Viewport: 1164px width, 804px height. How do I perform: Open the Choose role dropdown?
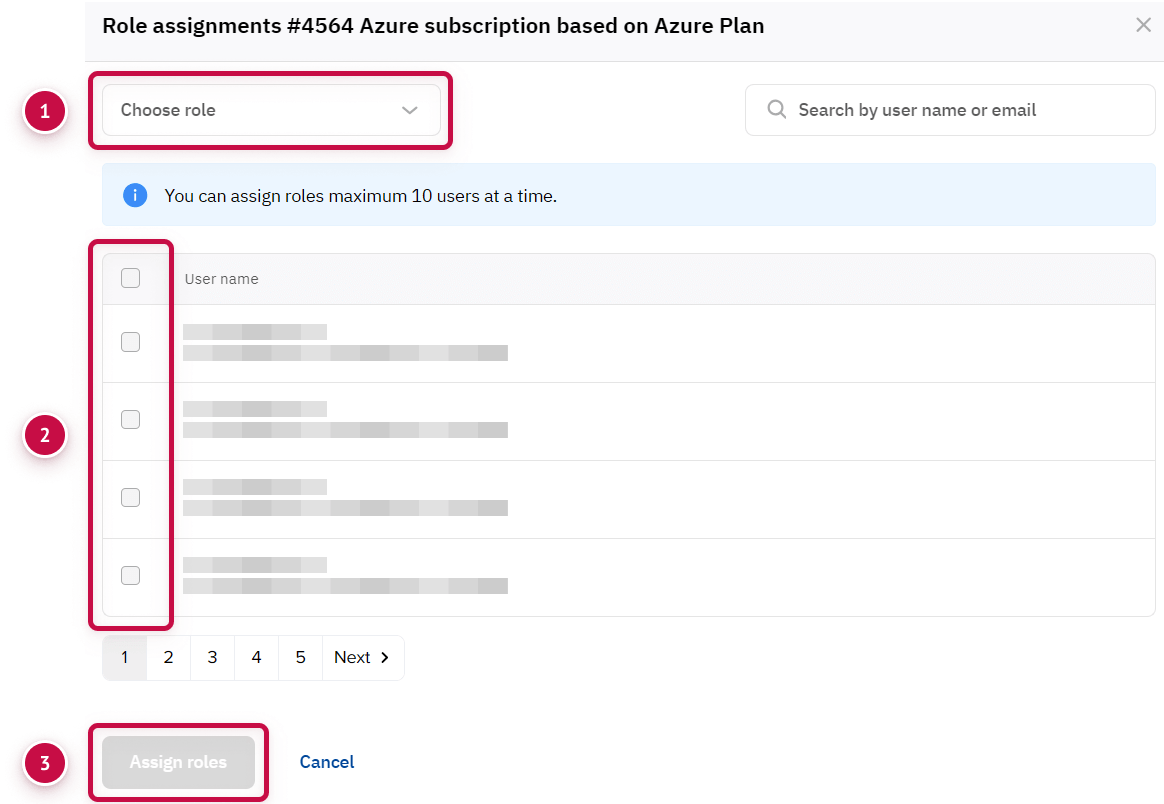click(271, 110)
